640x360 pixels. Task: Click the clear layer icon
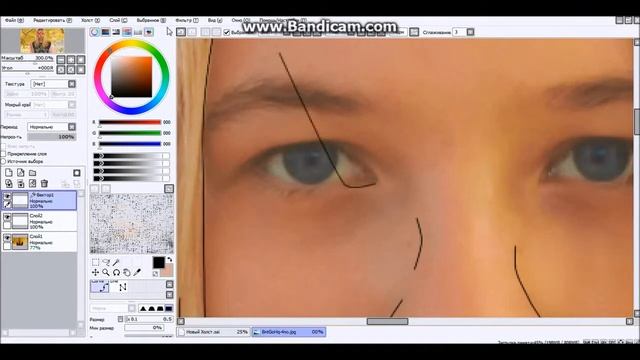[x=32, y=184]
